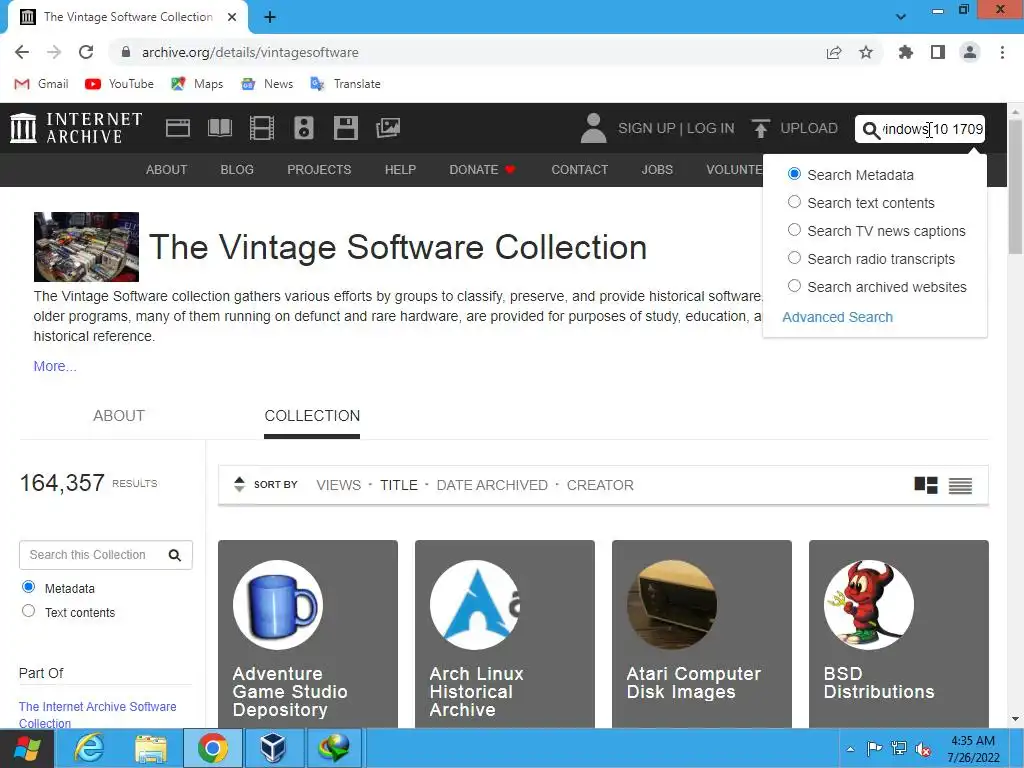Toggle sort direction arrows
This screenshot has width=1024, height=768.
tap(239, 485)
